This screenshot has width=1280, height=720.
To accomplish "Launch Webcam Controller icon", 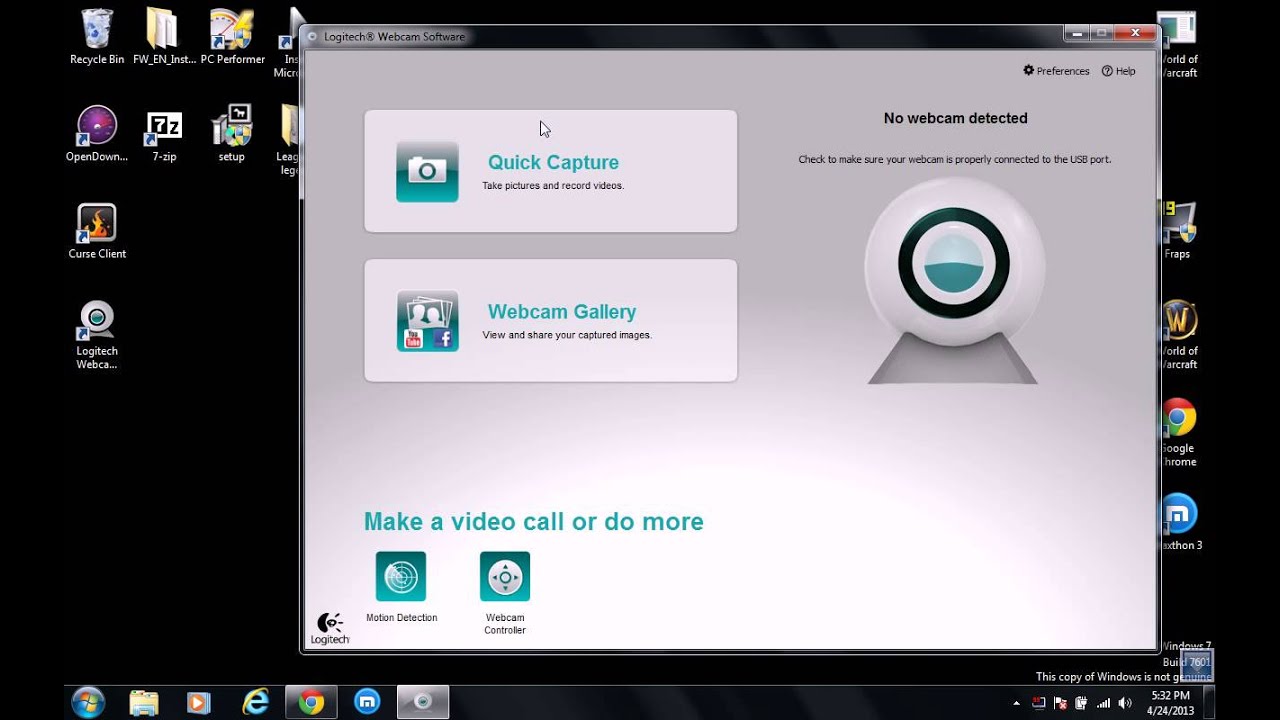I will (x=505, y=577).
